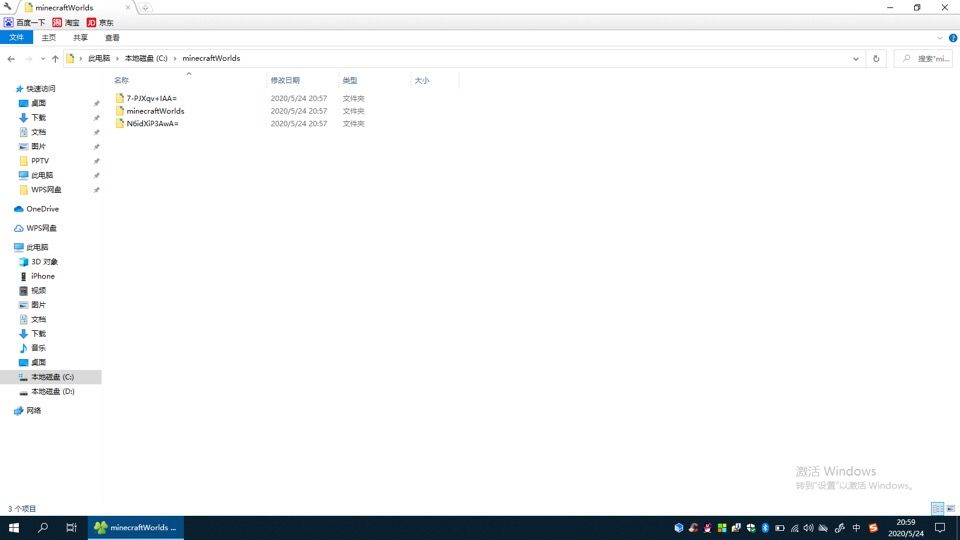This screenshot has width=960, height=540.
Task: Open the 文件 ribbon menu
Action: (x=17, y=37)
